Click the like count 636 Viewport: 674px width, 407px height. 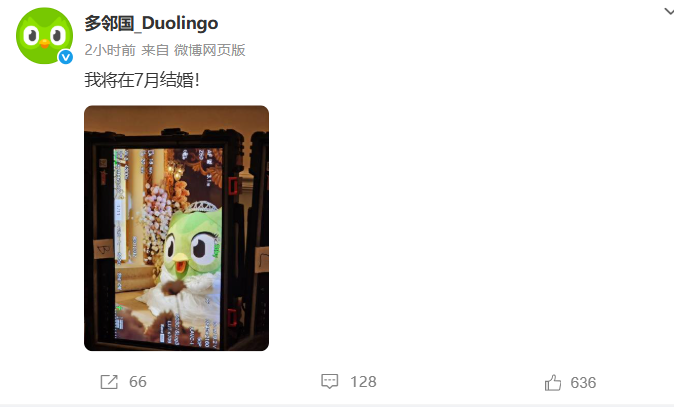coord(583,383)
